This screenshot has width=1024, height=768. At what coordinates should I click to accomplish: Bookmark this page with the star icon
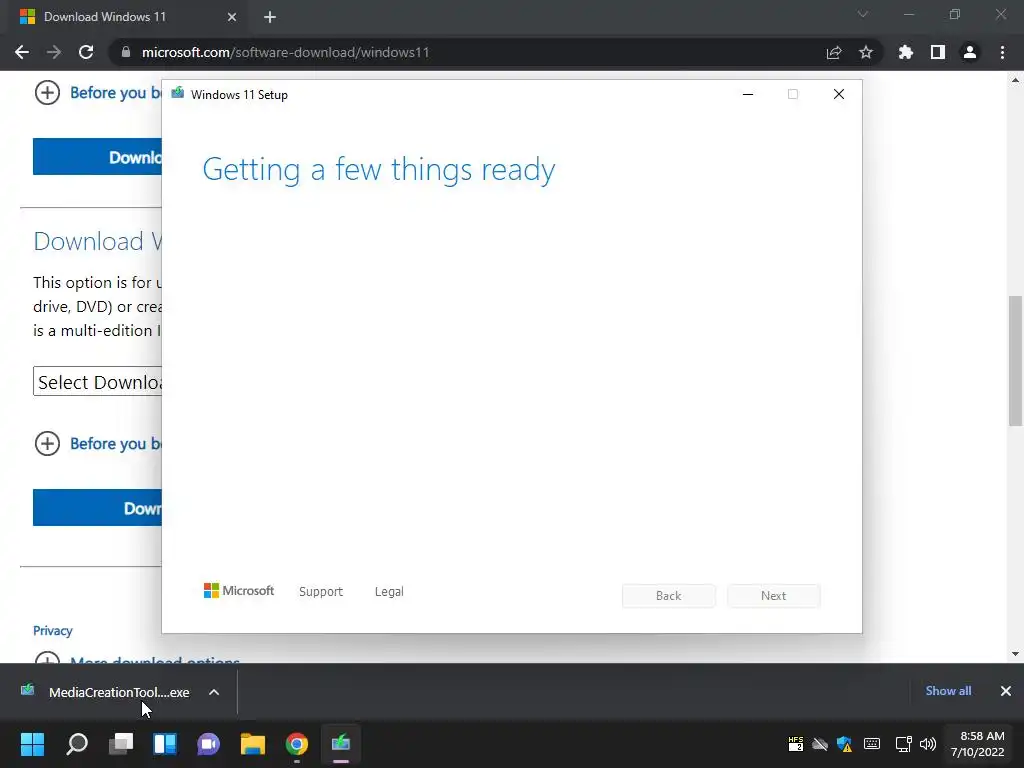pos(866,52)
